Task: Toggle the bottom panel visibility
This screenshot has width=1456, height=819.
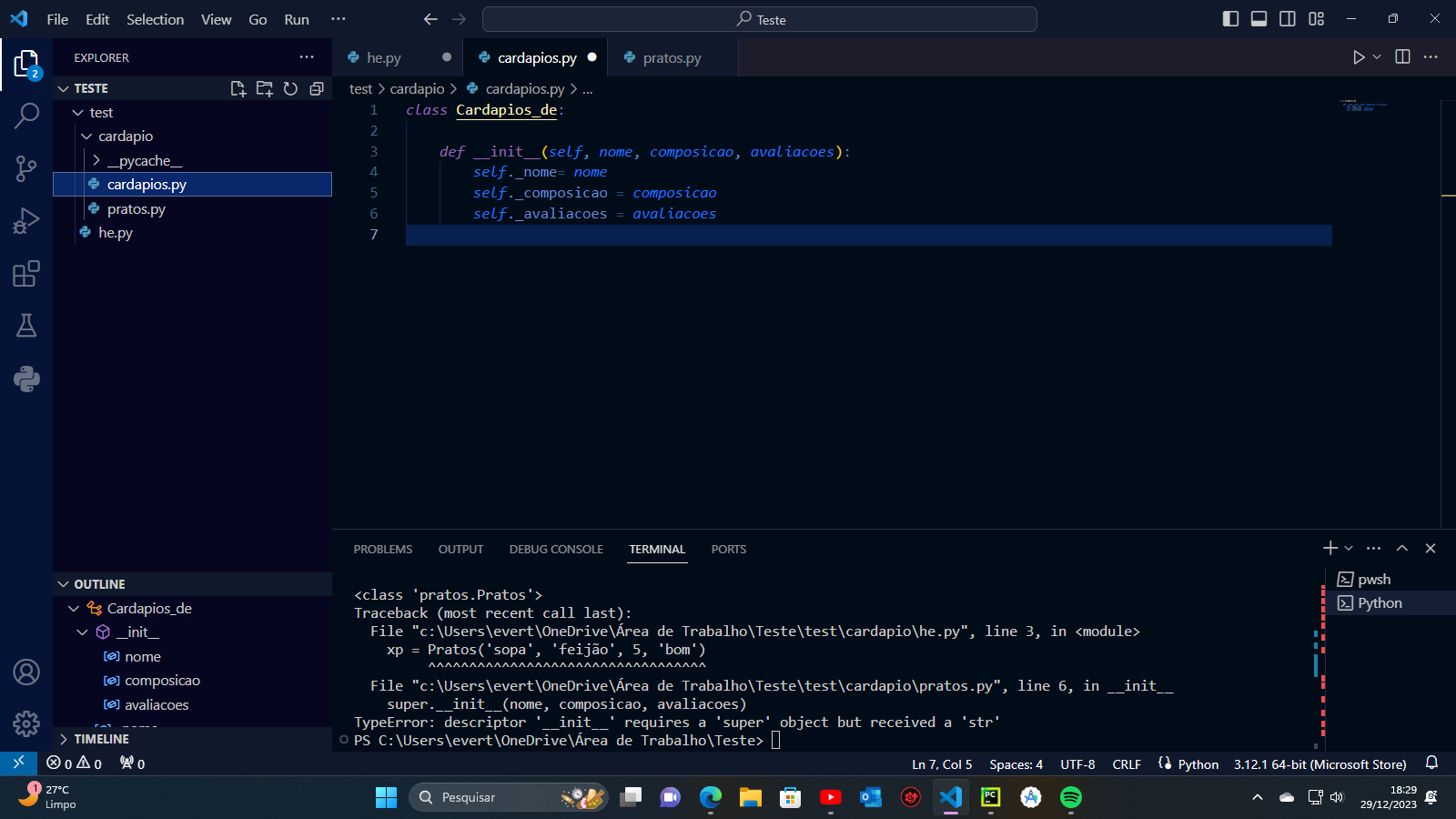Action: (x=1259, y=19)
